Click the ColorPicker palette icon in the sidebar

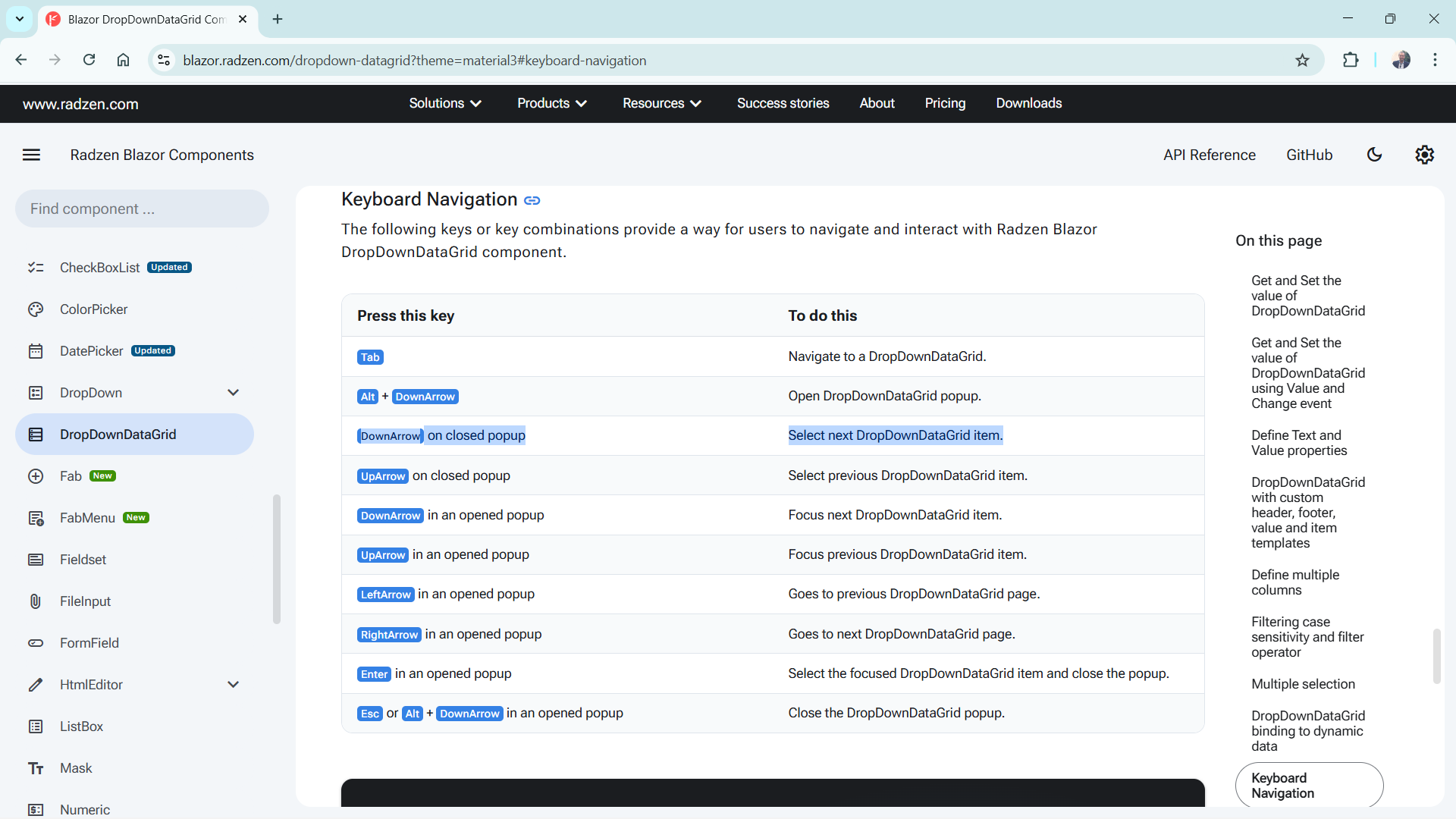coord(36,309)
